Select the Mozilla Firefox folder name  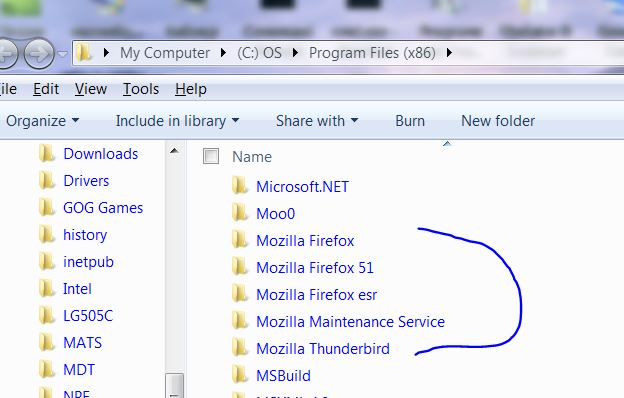click(305, 241)
